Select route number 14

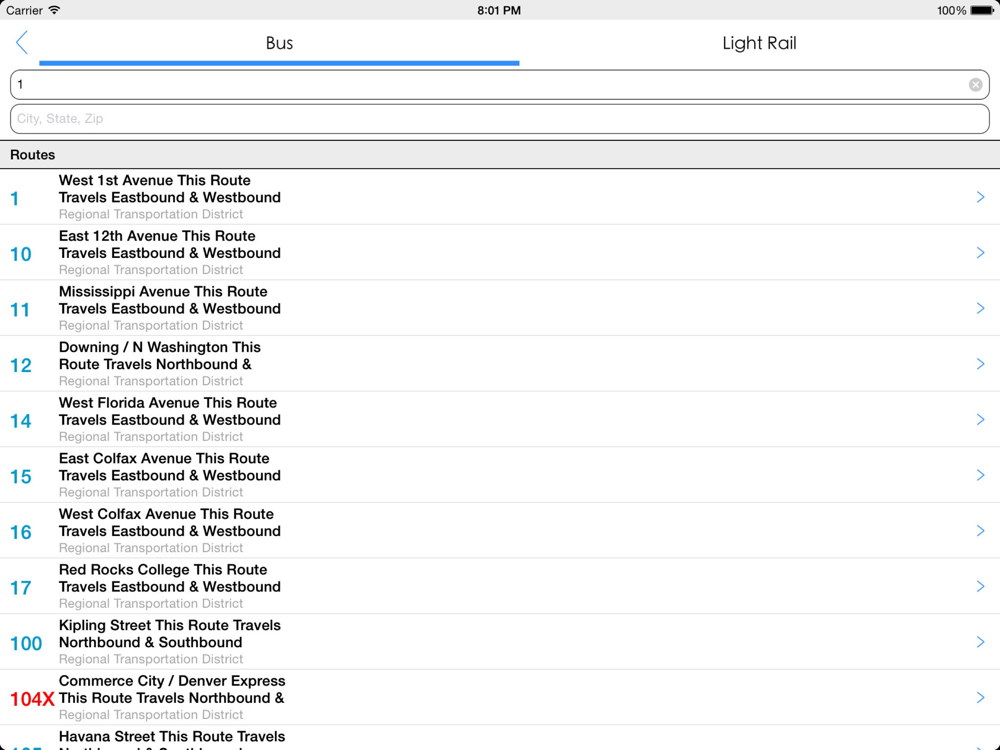click(x=20, y=421)
